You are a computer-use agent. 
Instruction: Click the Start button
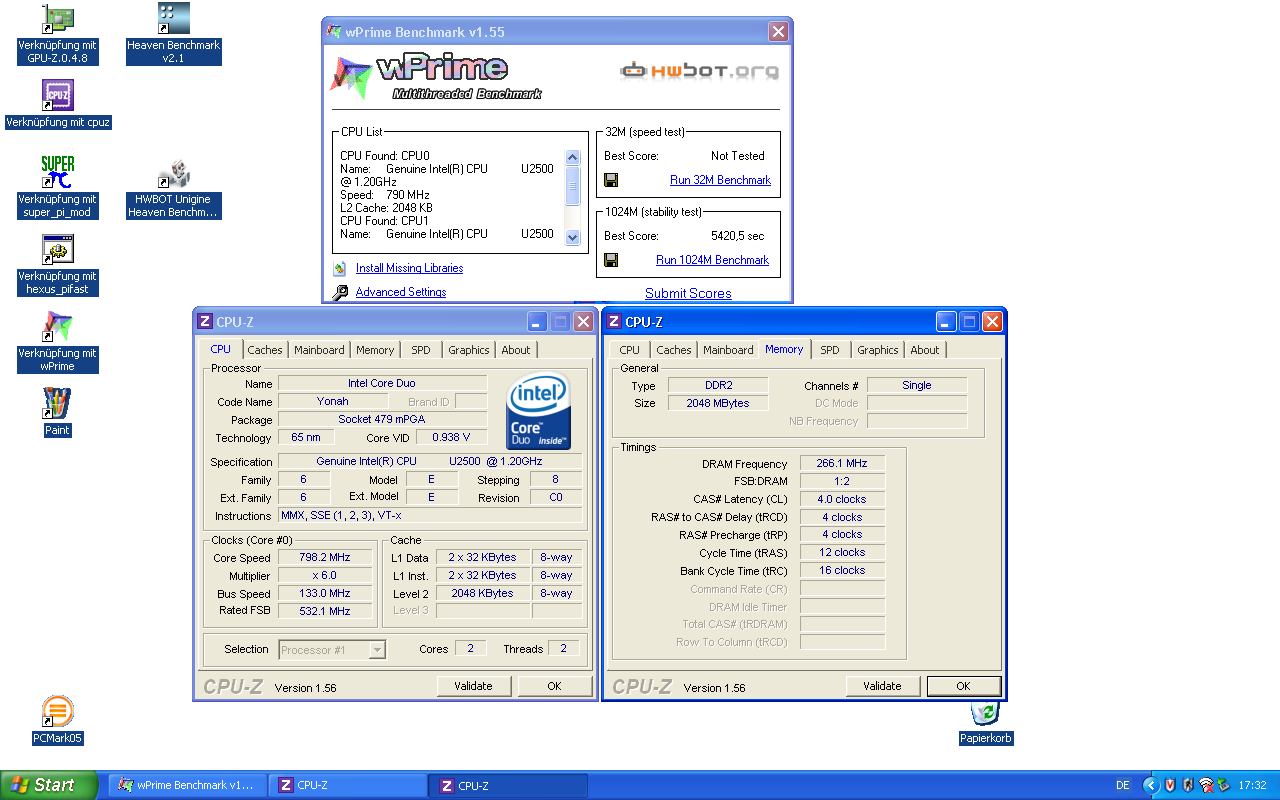pos(48,785)
